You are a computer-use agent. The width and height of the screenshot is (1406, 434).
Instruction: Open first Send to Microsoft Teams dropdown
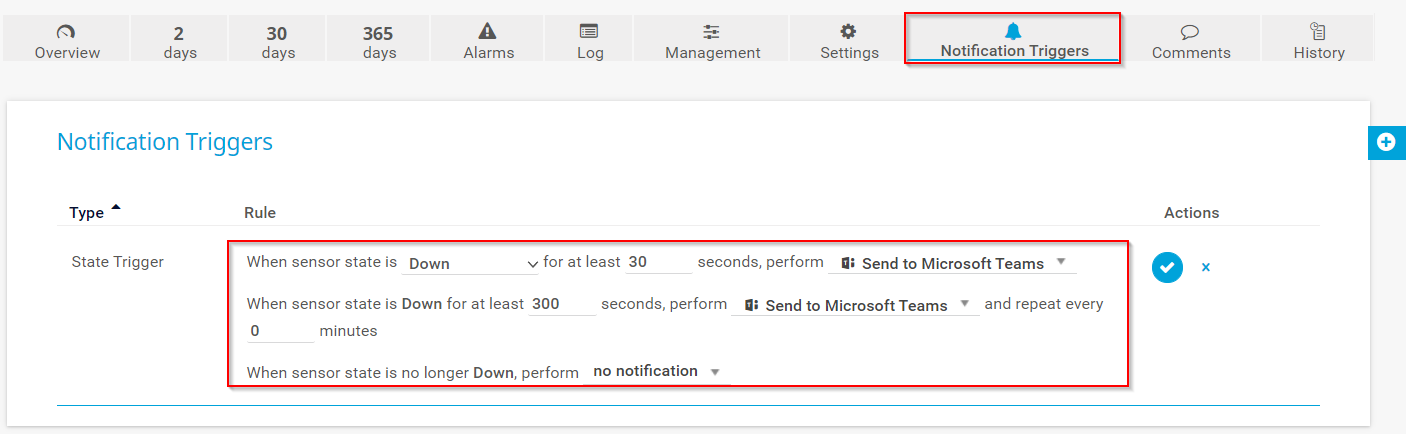tap(952, 264)
